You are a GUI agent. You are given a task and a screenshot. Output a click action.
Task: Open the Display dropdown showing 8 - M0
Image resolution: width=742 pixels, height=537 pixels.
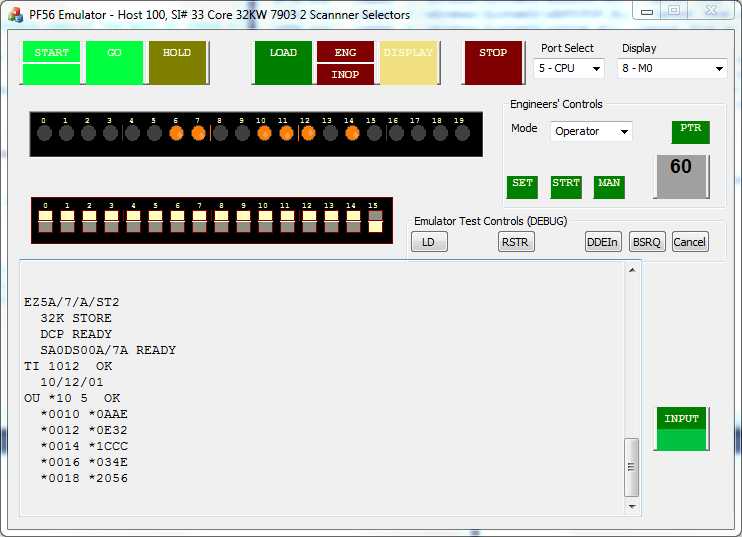point(672,69)
